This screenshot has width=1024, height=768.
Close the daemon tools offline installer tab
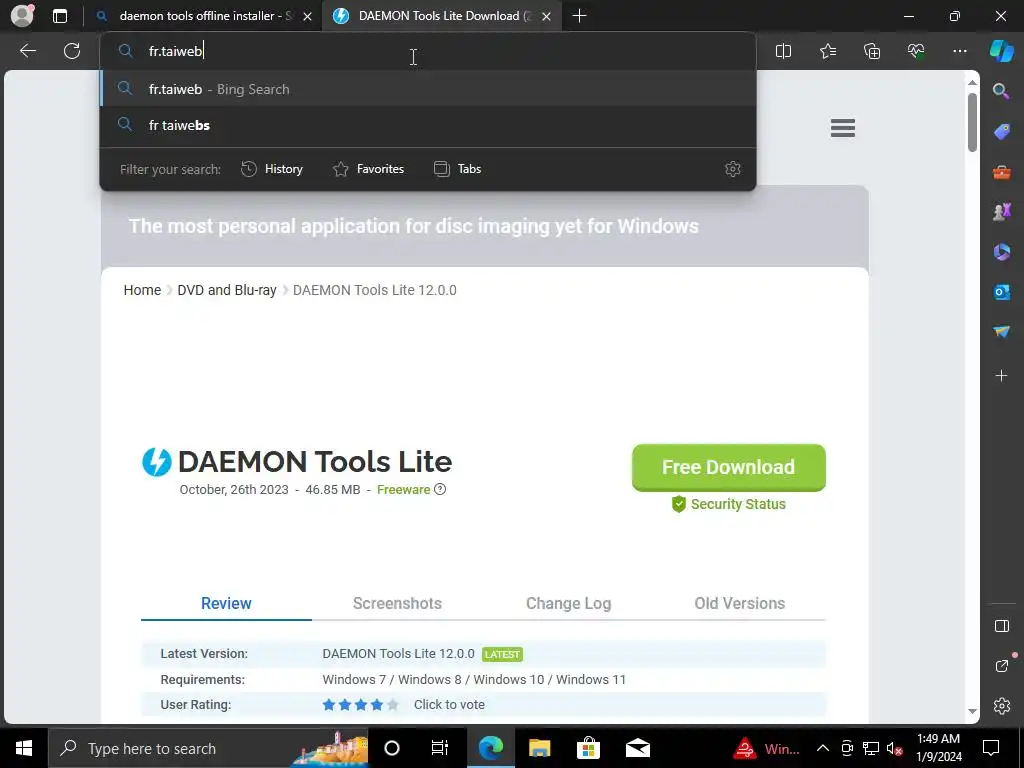(x=308, y=16)
